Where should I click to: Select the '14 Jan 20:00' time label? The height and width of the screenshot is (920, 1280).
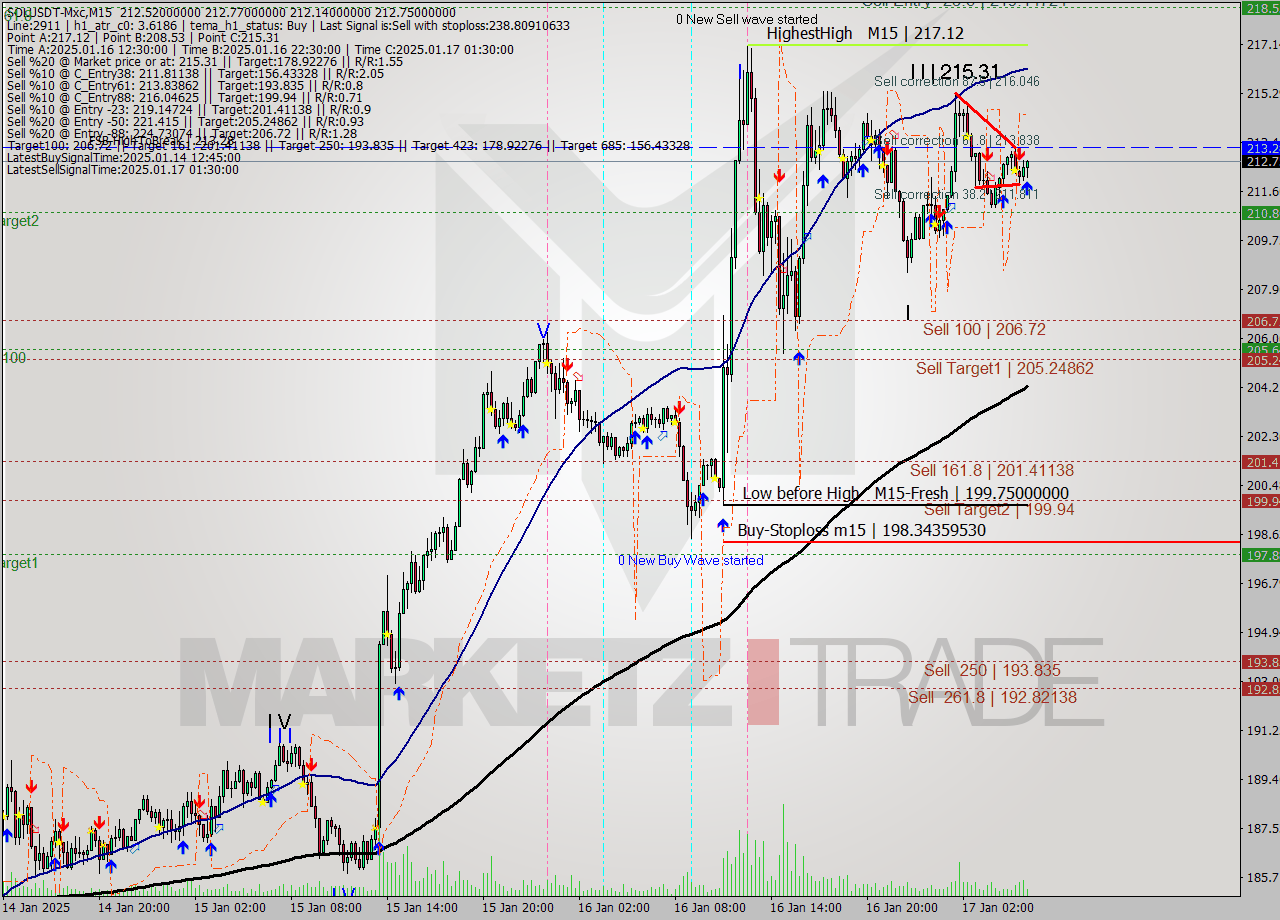133,908
